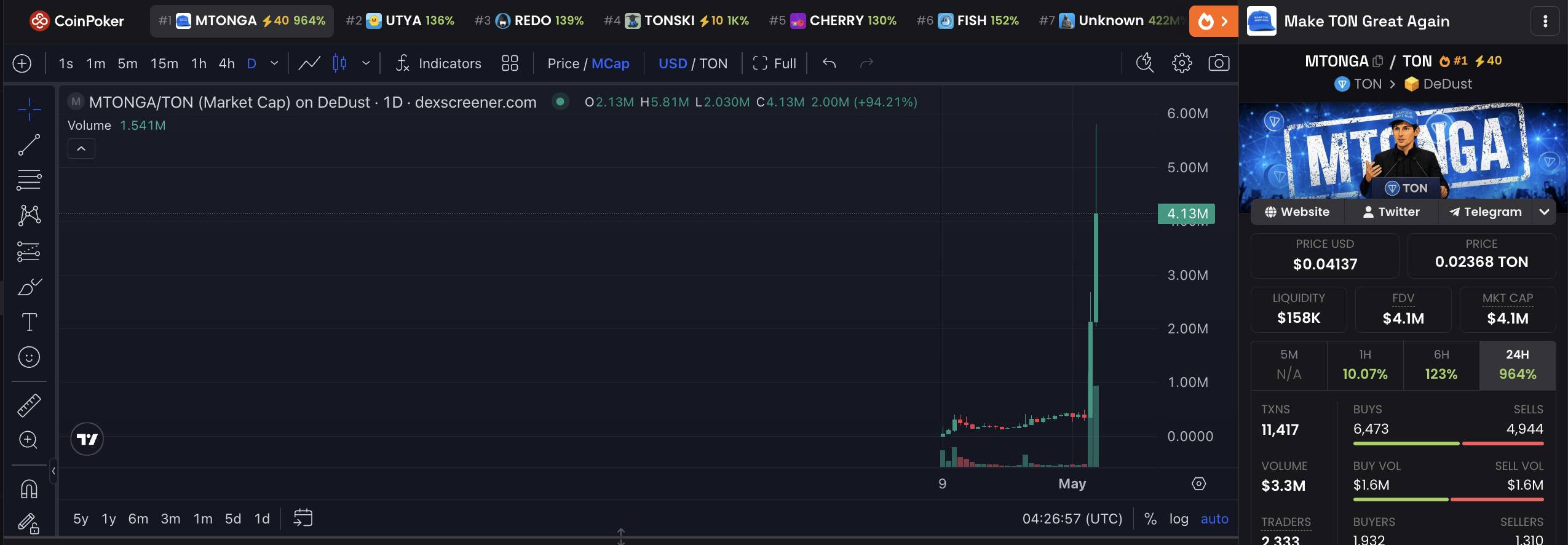
Task: Open the Fibonacci retracement tools
Action: coord(29,180)
